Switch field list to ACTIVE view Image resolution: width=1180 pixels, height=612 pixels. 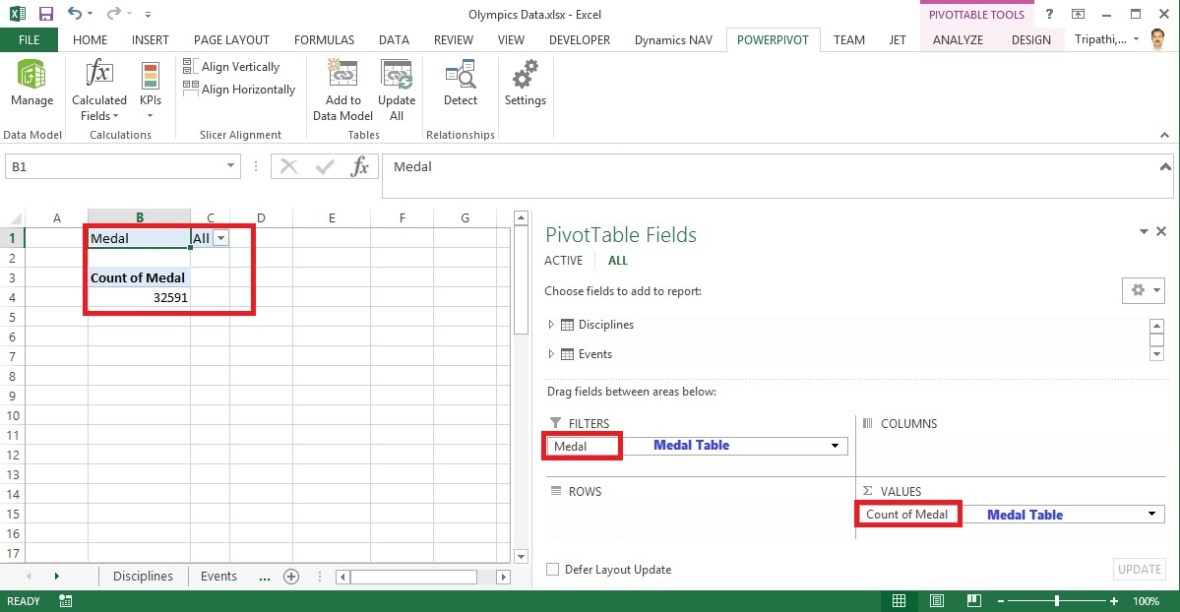[563, 260]
